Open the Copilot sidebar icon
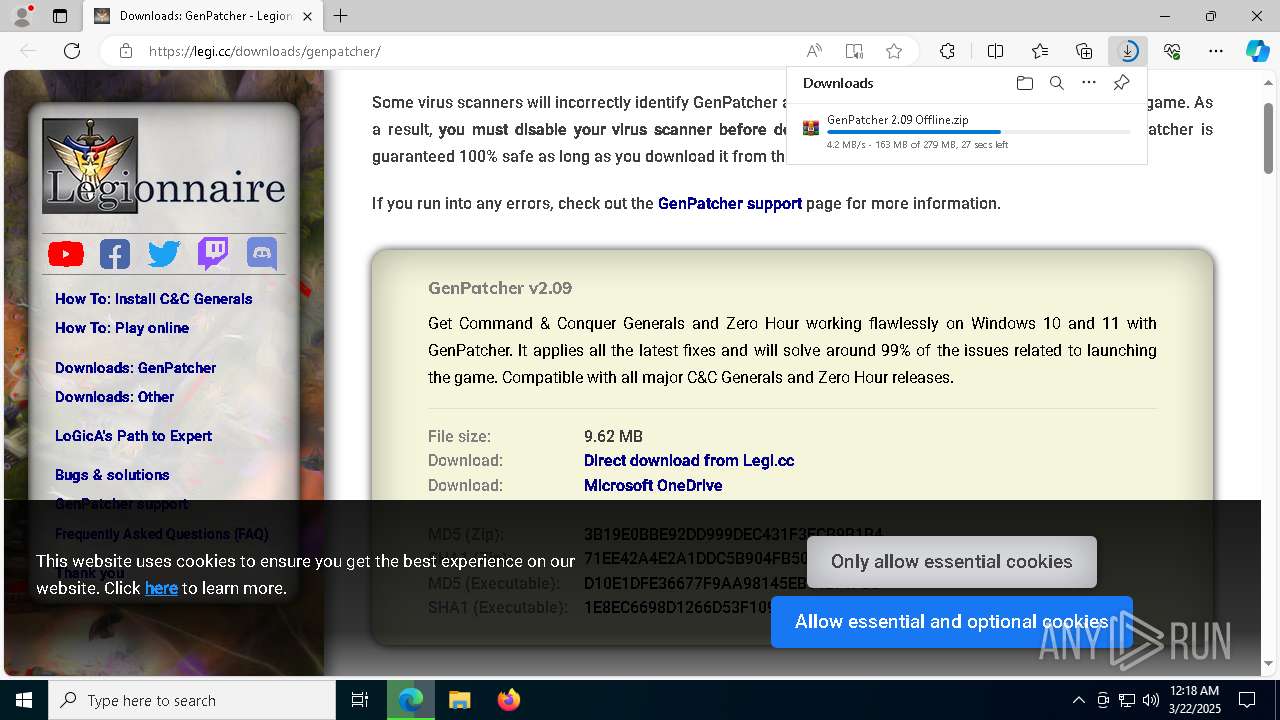This screenshot has height=720, width=1280. click(x=1257, y=51)
